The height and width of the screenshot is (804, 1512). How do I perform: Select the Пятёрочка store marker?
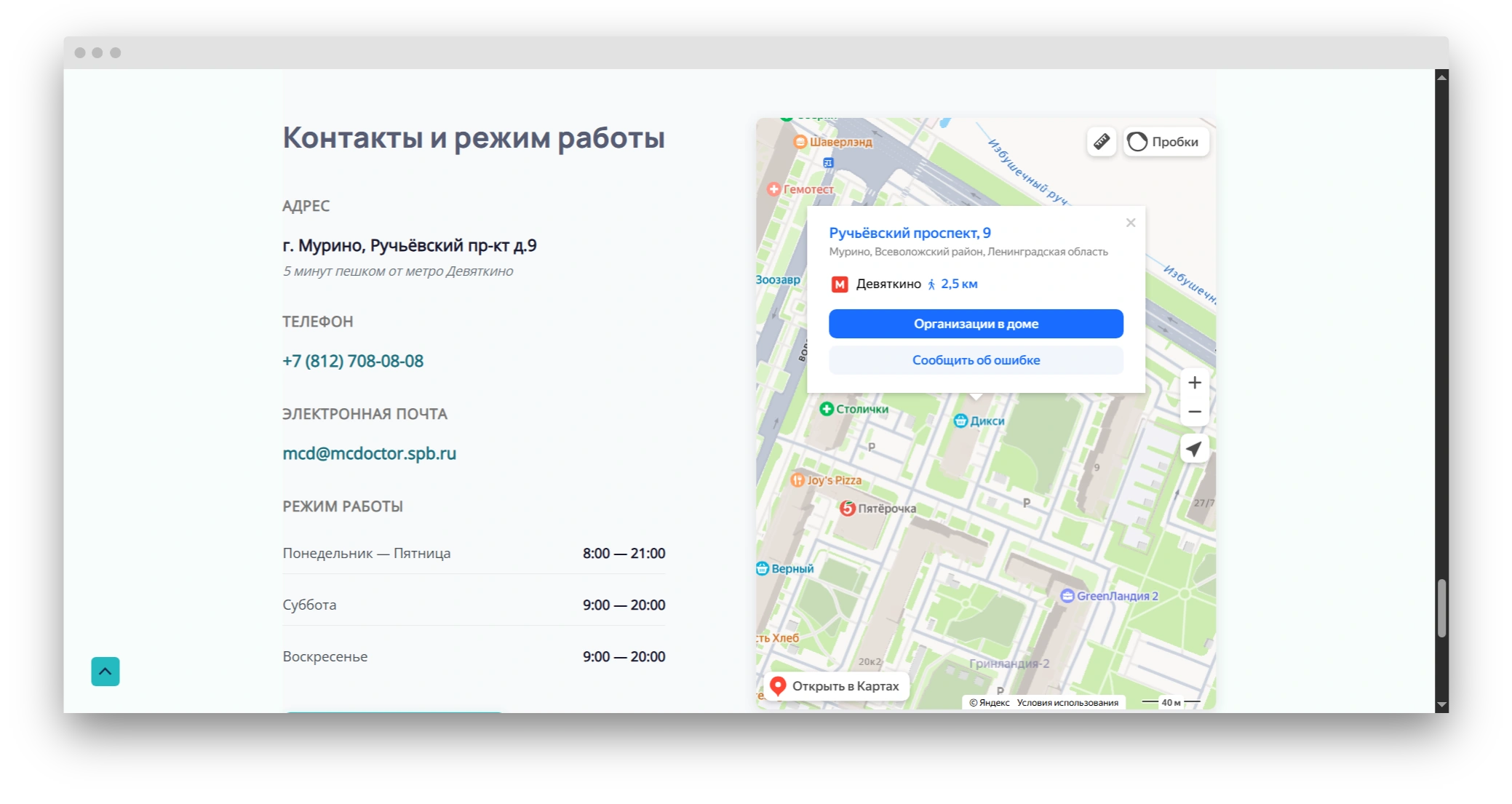coord(878,509)
